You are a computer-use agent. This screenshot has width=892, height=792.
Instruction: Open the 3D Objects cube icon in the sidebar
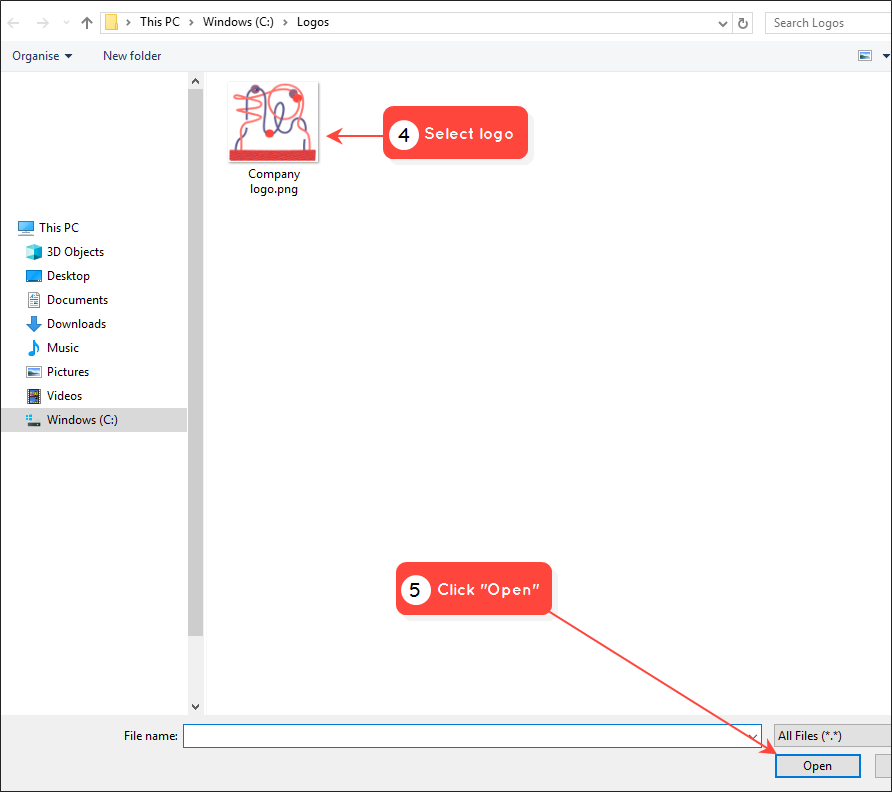pos(34,251)
